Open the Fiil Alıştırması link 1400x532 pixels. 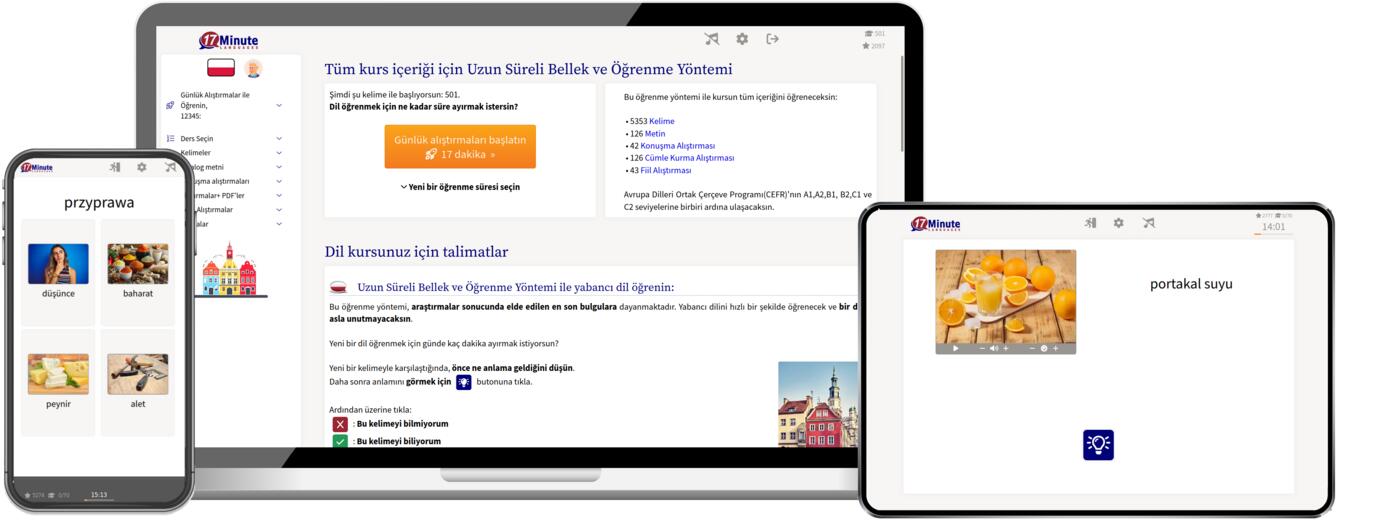point(666,170)
